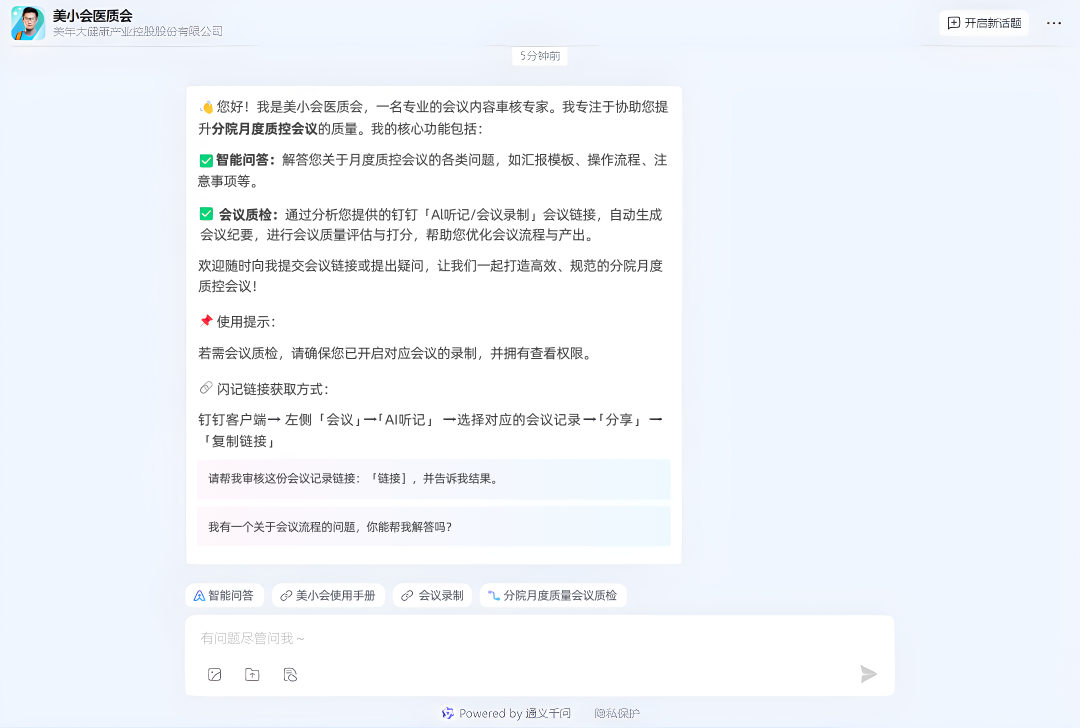Click the 智能问答 quick-access icon chip
The width and height of the screenshot is (1080, 728).
[x=199, y=595]
